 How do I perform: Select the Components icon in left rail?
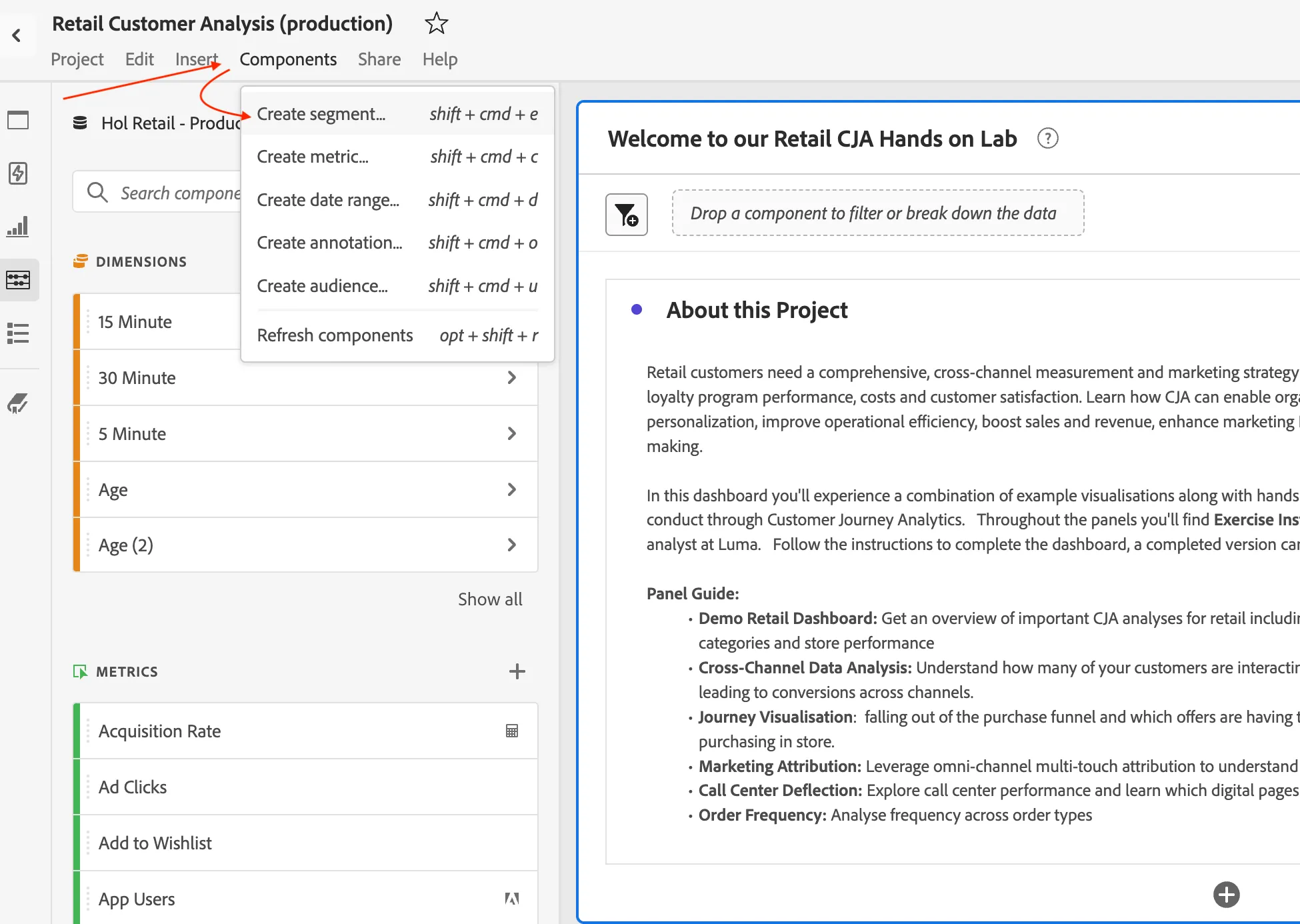(x=18, y=280)
